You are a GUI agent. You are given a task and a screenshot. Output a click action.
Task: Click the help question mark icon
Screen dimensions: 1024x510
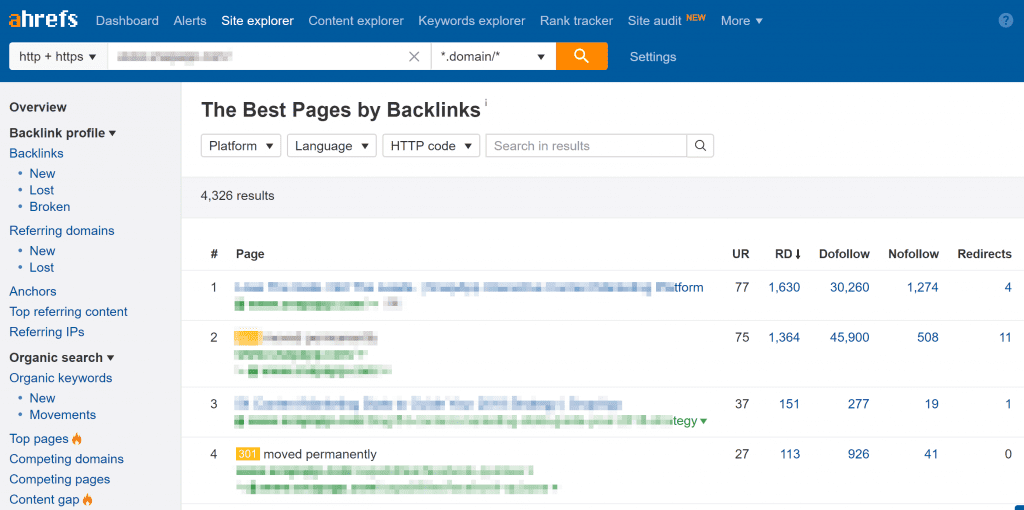coord(1006,21)
